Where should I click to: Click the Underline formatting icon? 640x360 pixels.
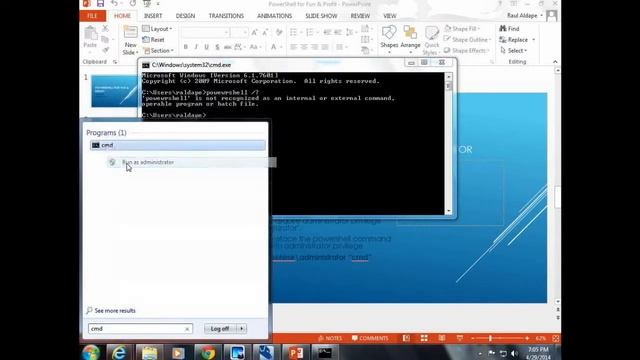pos(207,47)
